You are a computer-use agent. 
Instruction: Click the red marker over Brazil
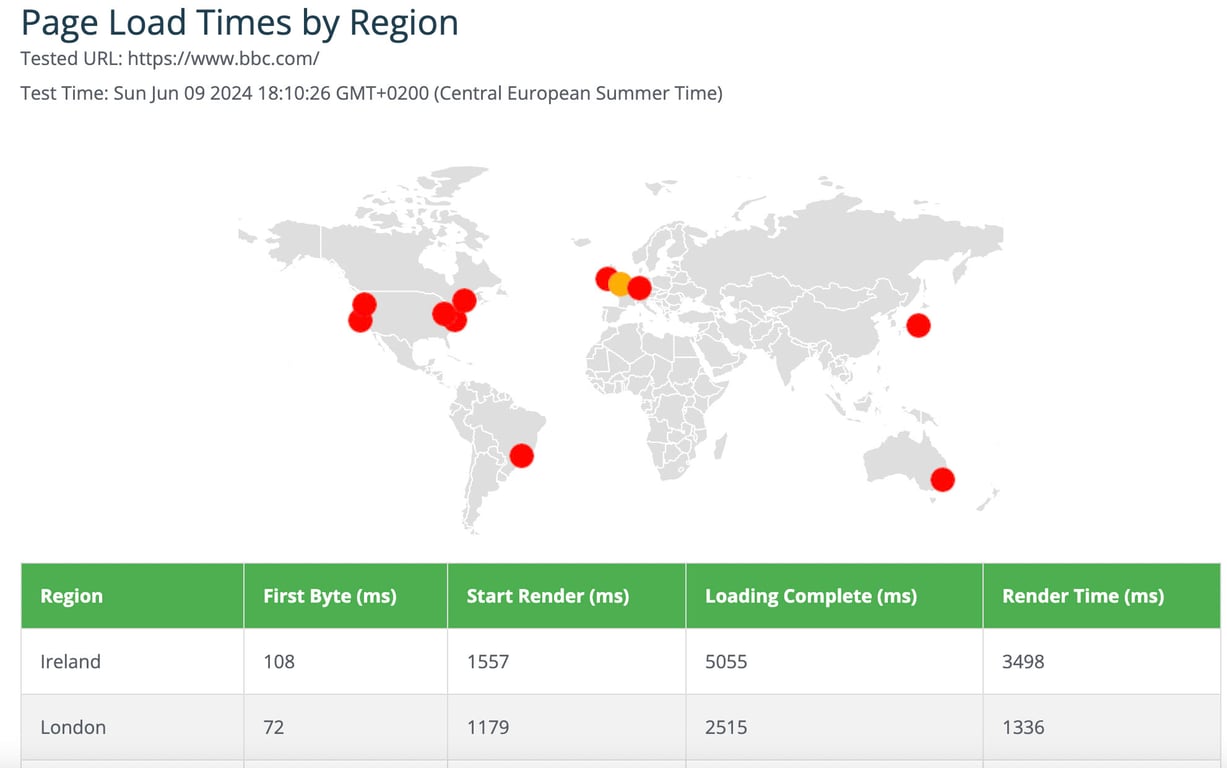point(522,456)
